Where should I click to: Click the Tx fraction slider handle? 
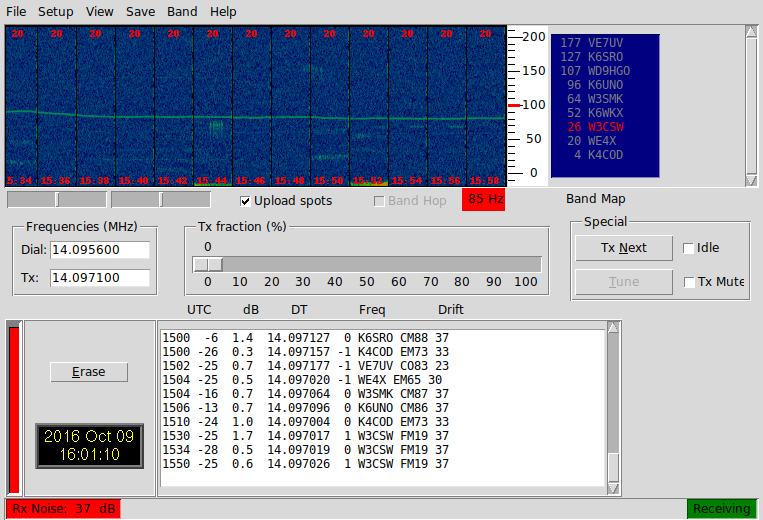[x=208, y=265]
